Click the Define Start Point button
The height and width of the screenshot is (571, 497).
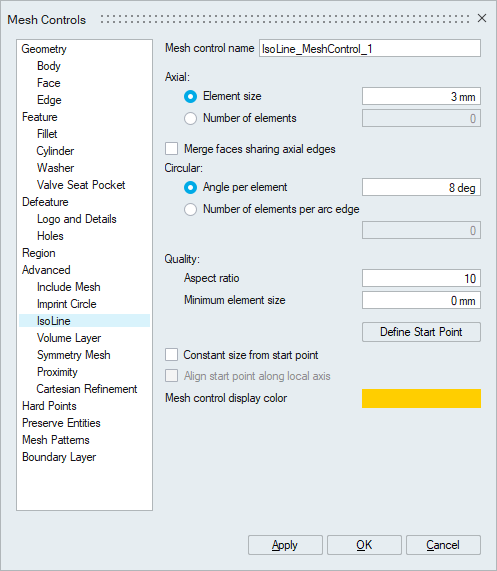click(421, 332)
